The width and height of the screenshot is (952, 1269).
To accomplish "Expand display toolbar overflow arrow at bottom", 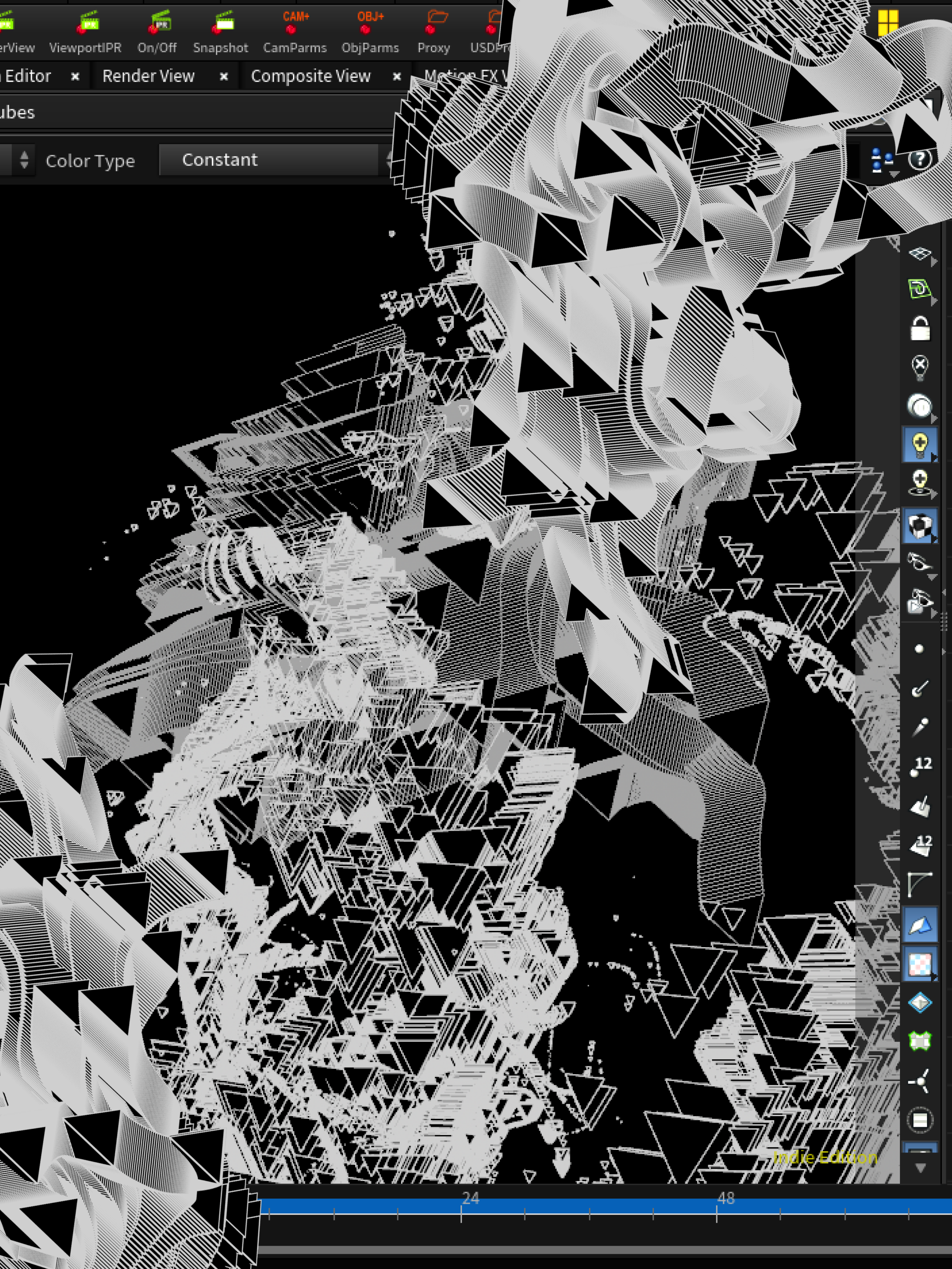I will [920, 1168].
